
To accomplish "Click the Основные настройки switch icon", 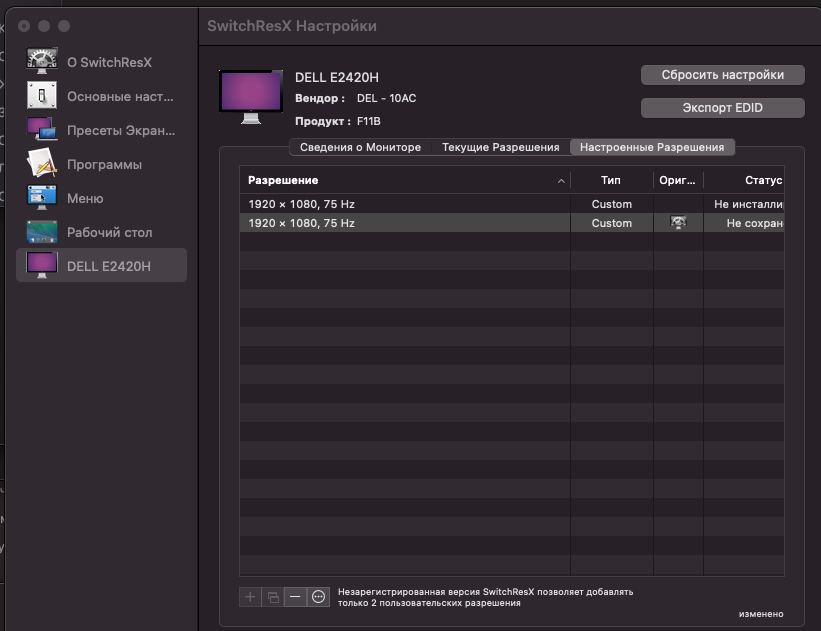I will point(42,96).
